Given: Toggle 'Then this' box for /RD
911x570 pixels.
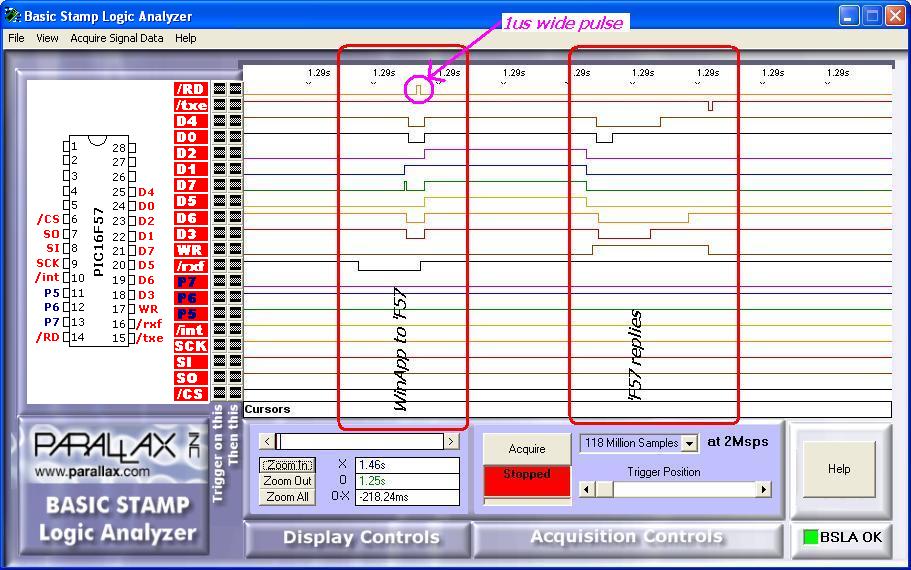Looking at the screenshot, I should pyautogui.click(x=235, y=89).
